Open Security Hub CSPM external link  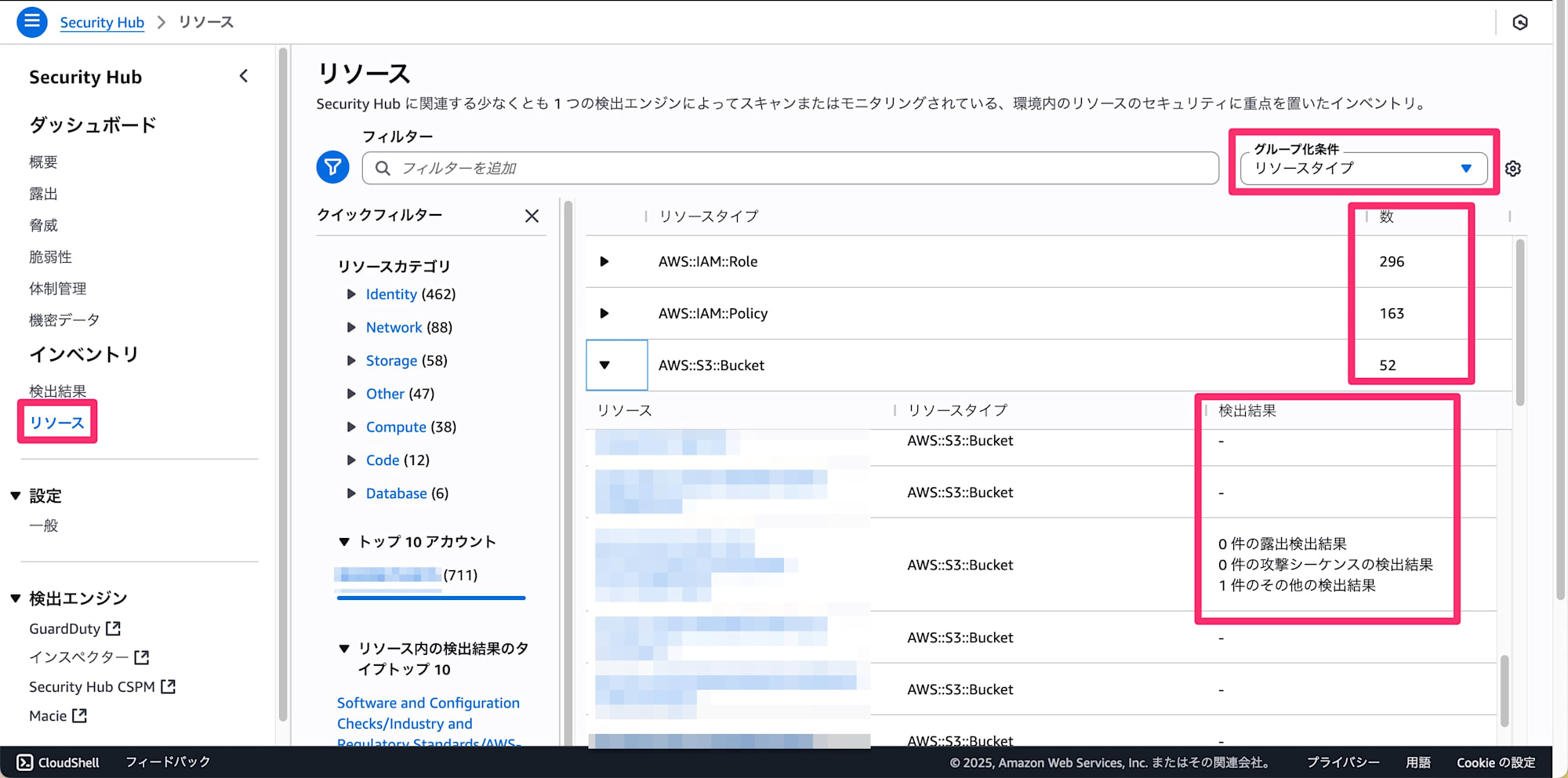[102, 687]
